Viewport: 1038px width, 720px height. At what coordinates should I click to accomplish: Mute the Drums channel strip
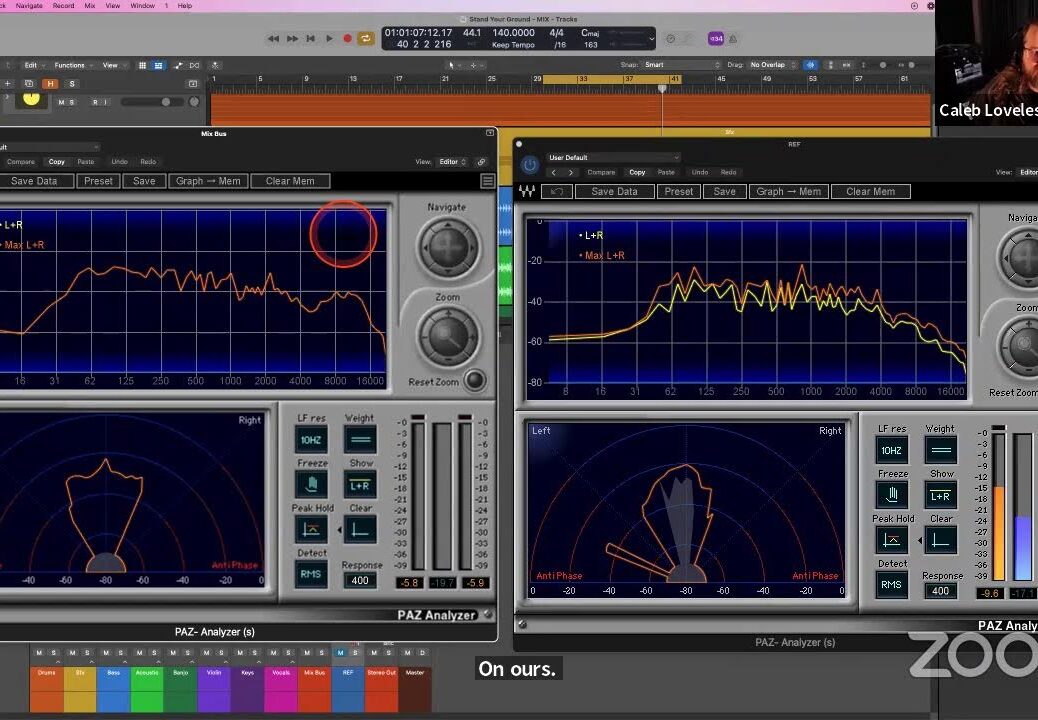click(39, 652)
